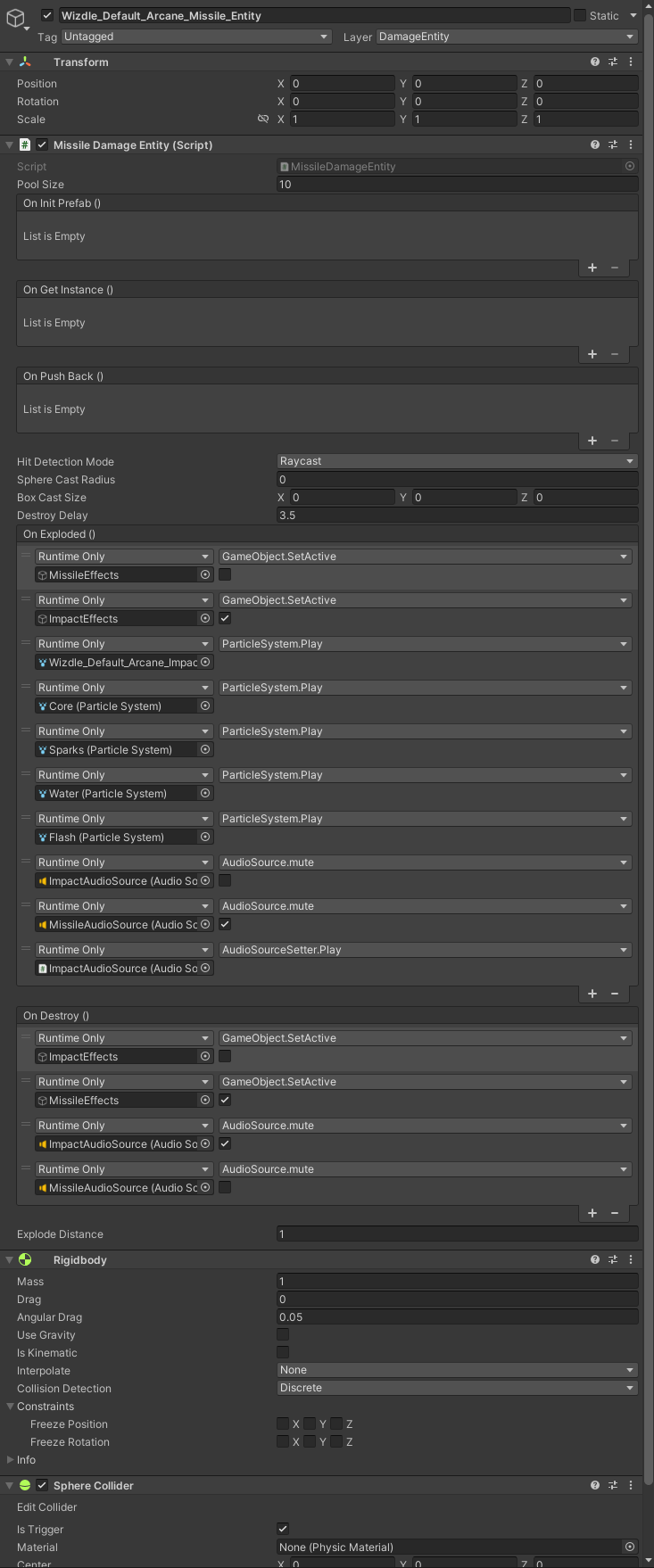Click the object picker next to MissileEffects
This screenshot has height=1568, width=654.
[204, 574]
